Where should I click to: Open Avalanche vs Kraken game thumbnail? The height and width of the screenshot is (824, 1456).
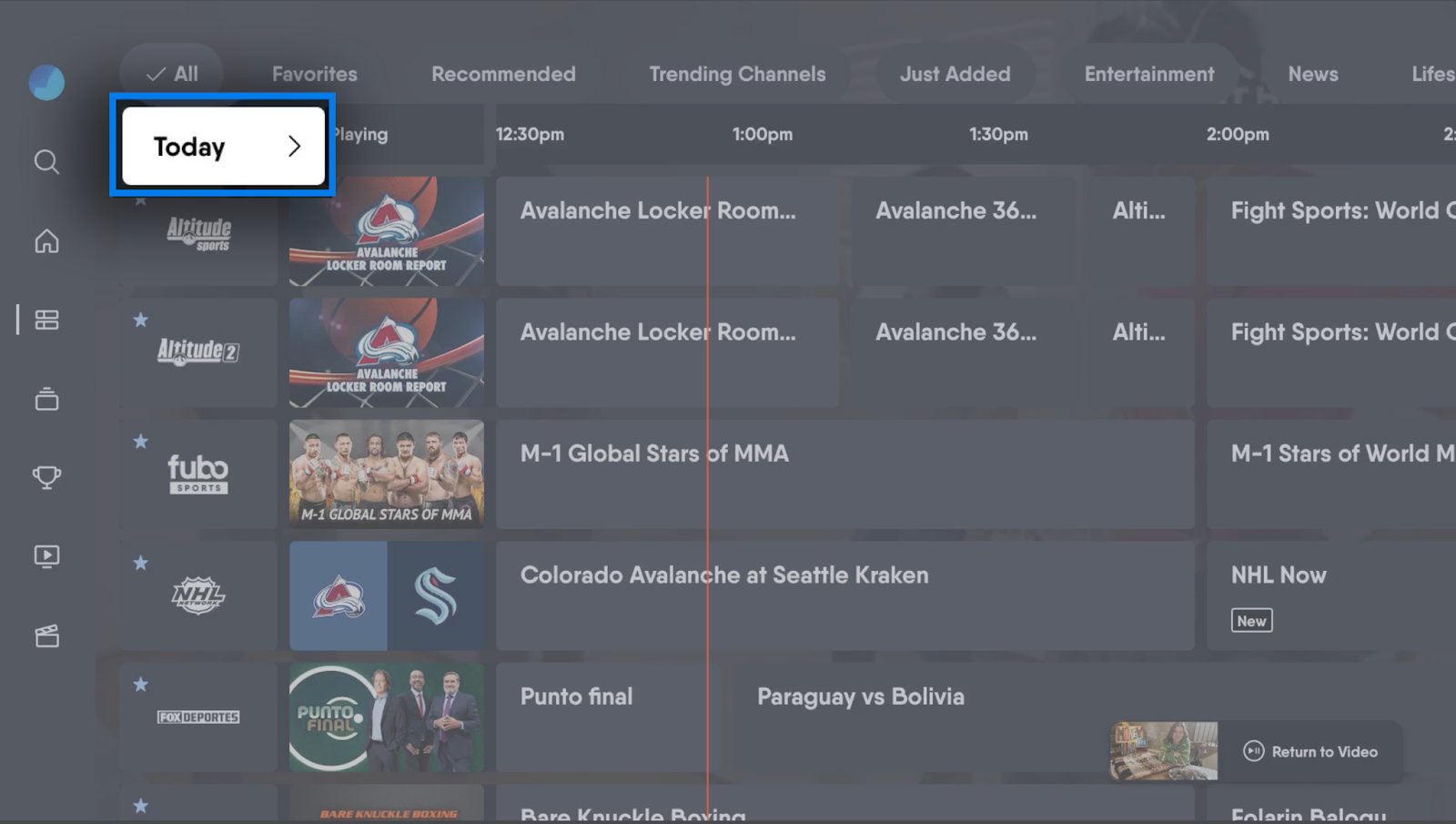coord(387,596)
